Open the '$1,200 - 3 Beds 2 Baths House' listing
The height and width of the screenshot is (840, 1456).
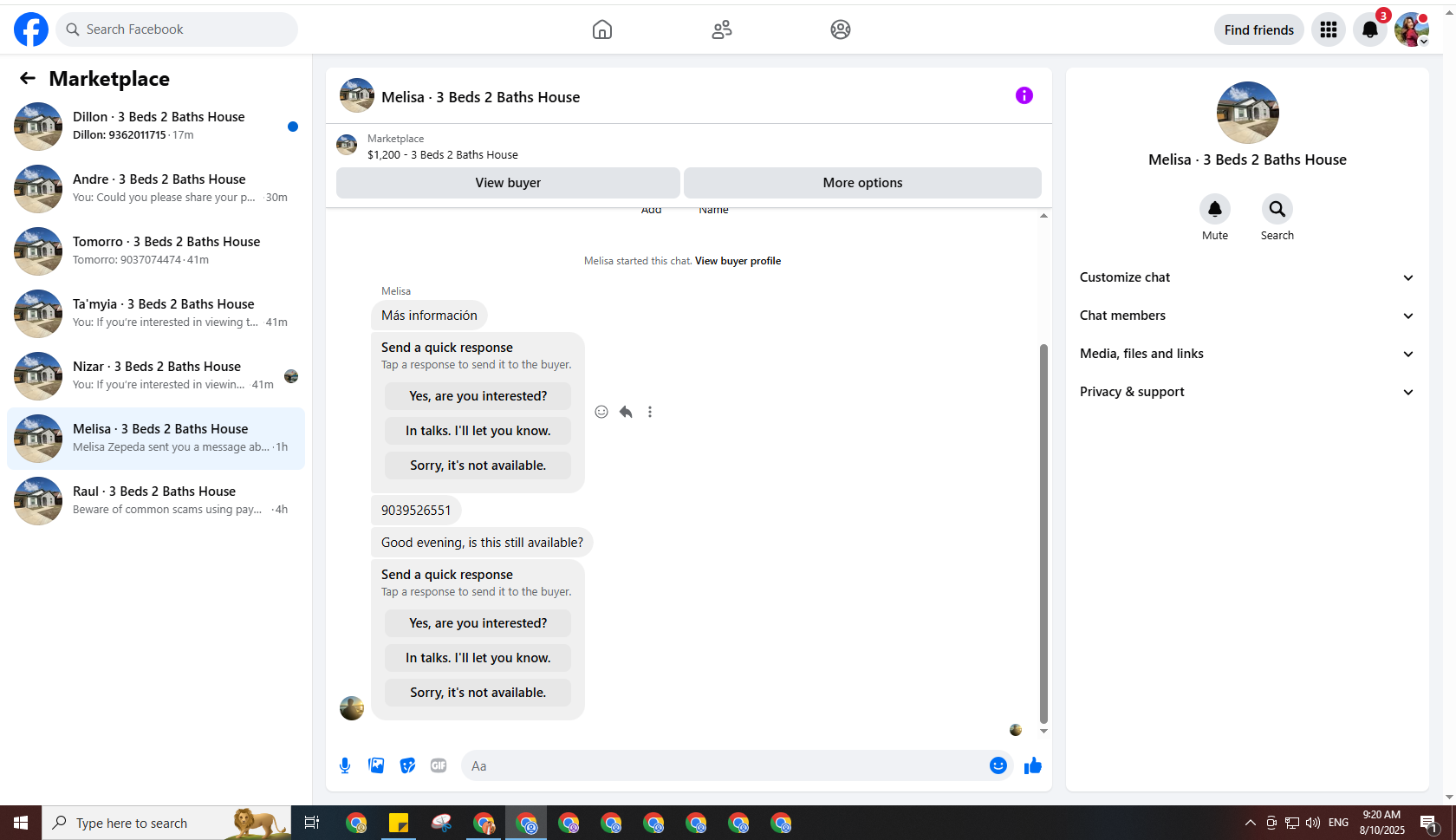coord(443,155)
